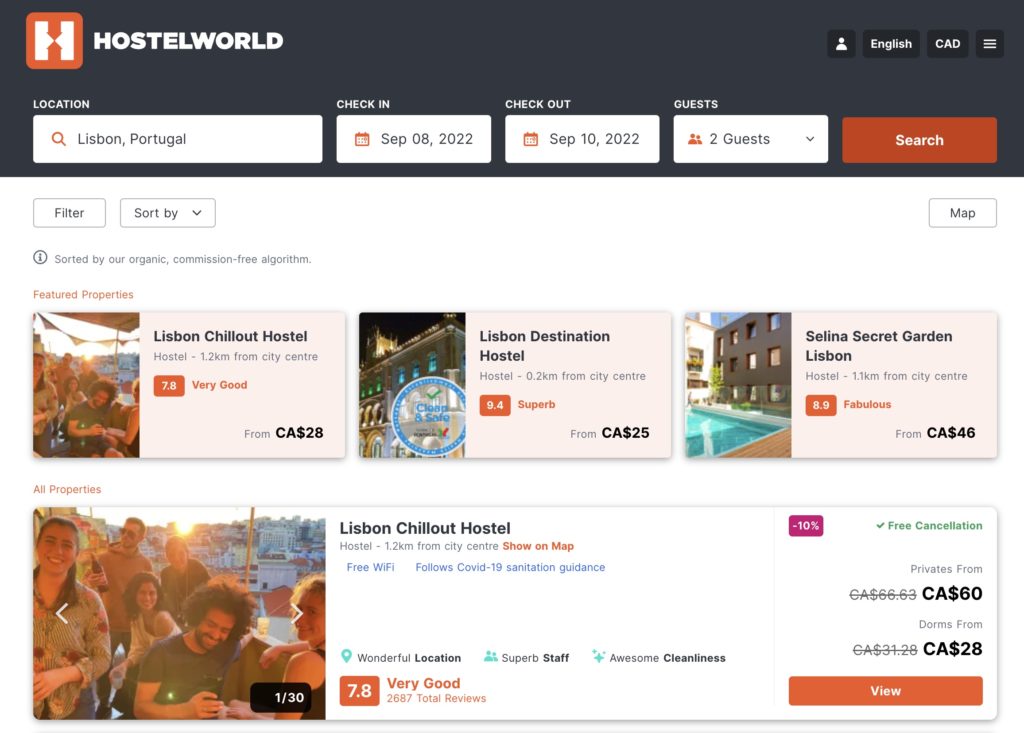Click the location pin icon next to Wonderful Location
The height and width of the screenshot is (733, 1024).
click(347, 657)
